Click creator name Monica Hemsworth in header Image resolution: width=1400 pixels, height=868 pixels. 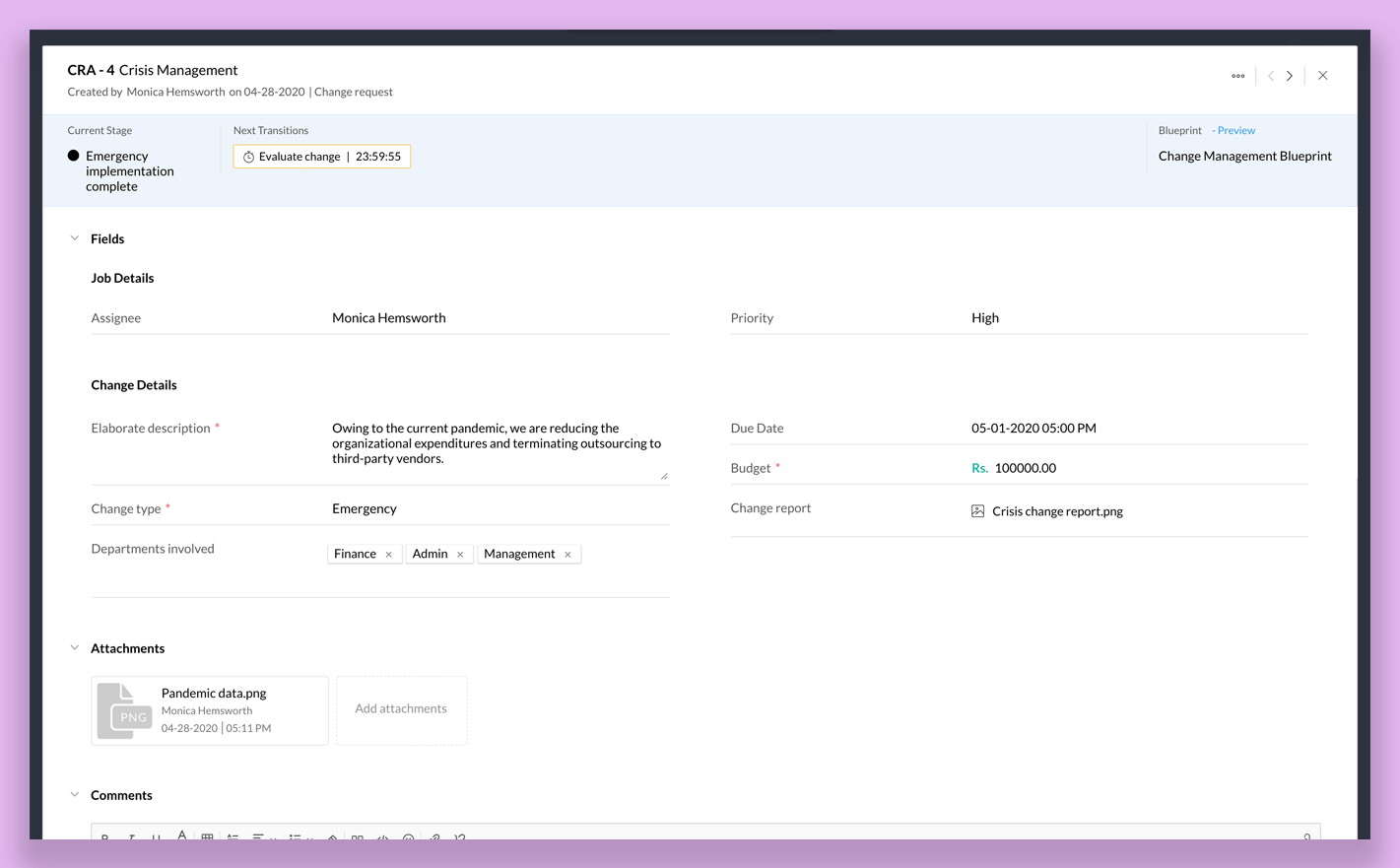coord(175,92)
